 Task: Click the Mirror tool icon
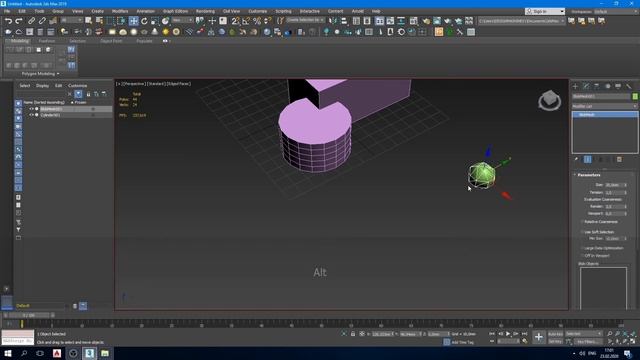pos(333,21)
